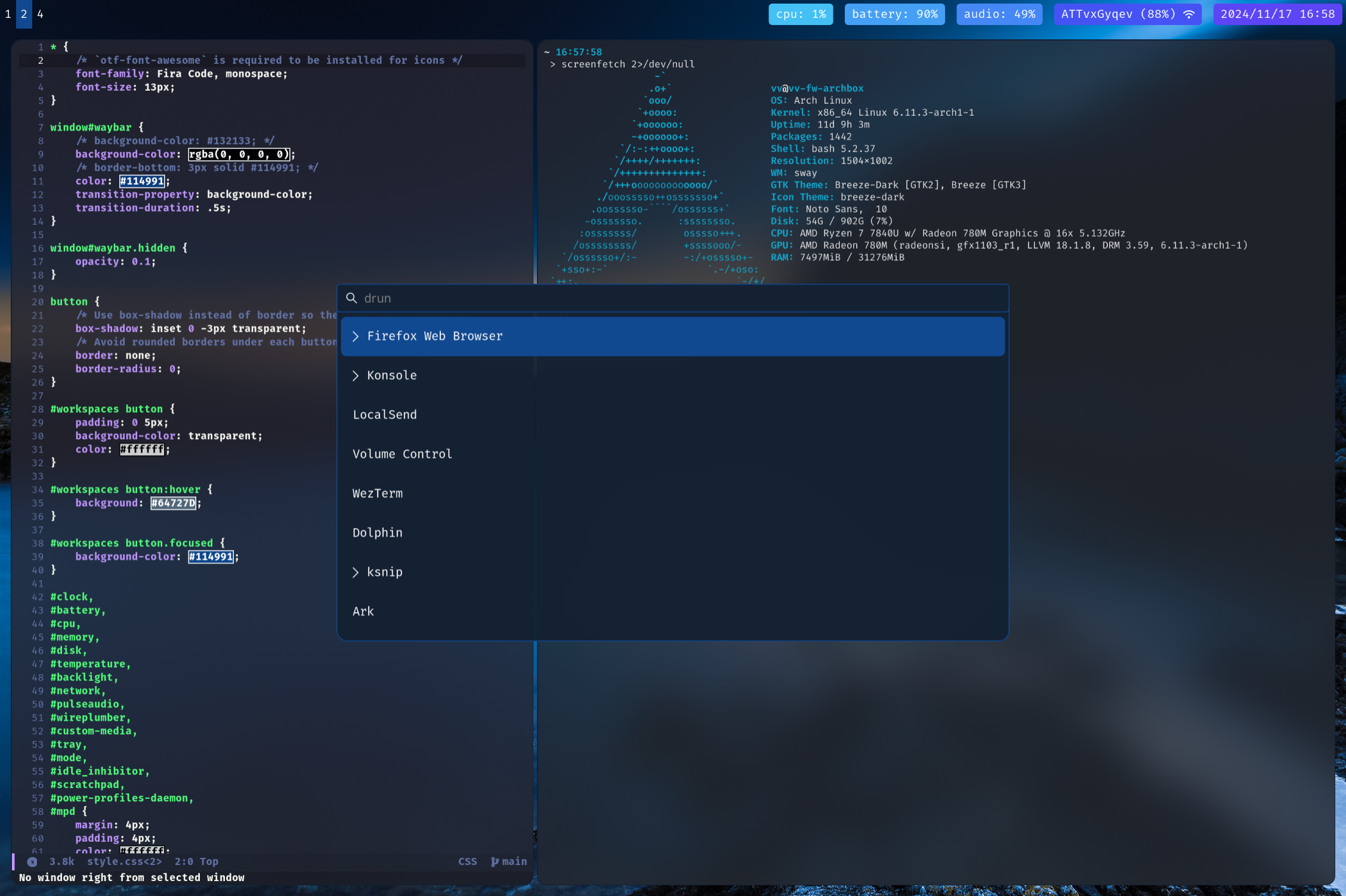1346x896 pixels.
Task: Click the style.css<2> buffer name
Action: (124, 861)
